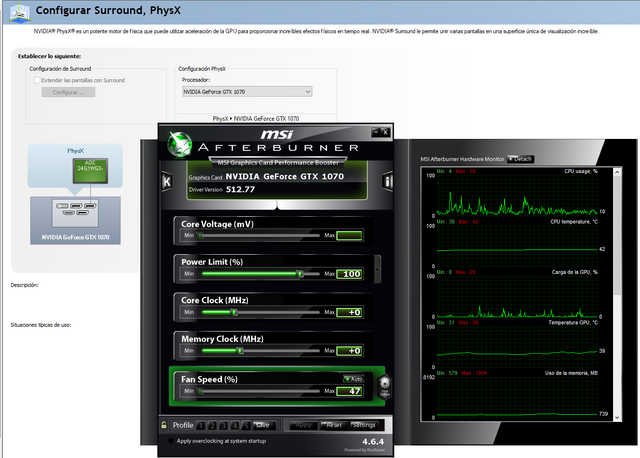This screenshot has height=458, width=640.
Task: Detach the Hardware Monitor panel
Action: 520,159
